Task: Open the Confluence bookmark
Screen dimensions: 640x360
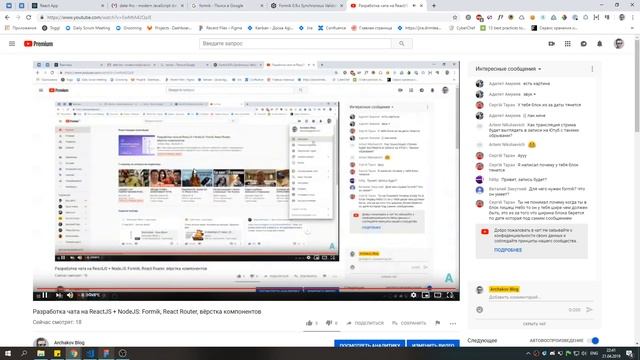Action: pos(332,28)
